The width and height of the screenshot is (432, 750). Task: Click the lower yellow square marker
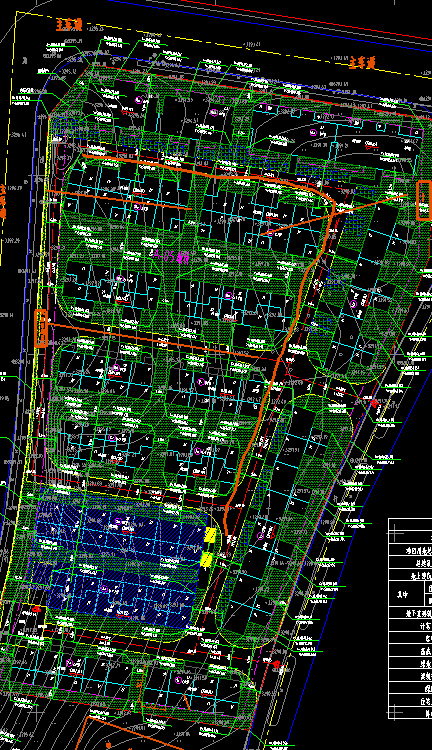point(207,558)
